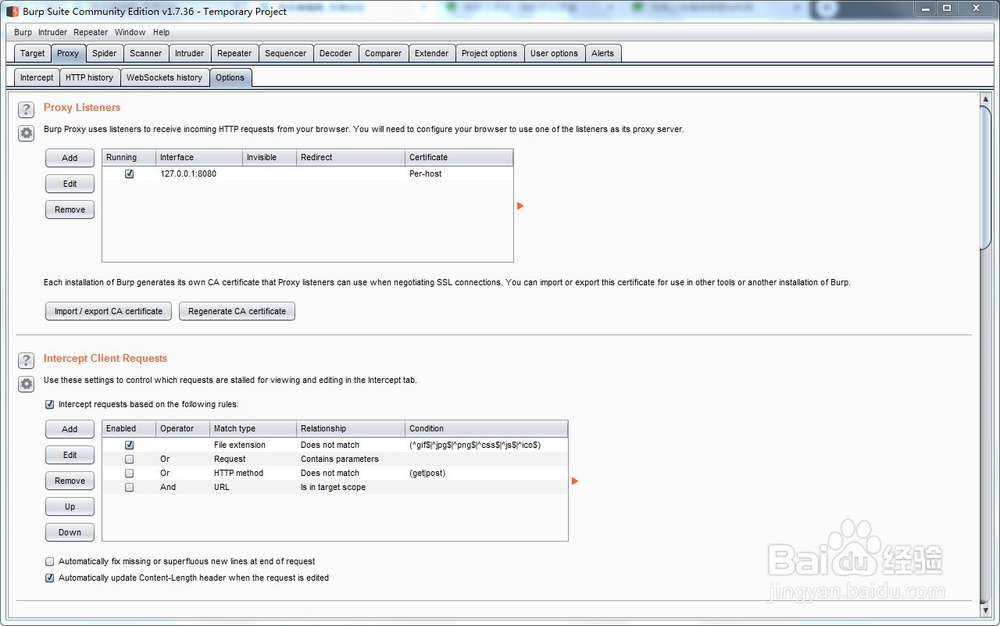Disable the File extension rule checkbox

click(129, 445)
